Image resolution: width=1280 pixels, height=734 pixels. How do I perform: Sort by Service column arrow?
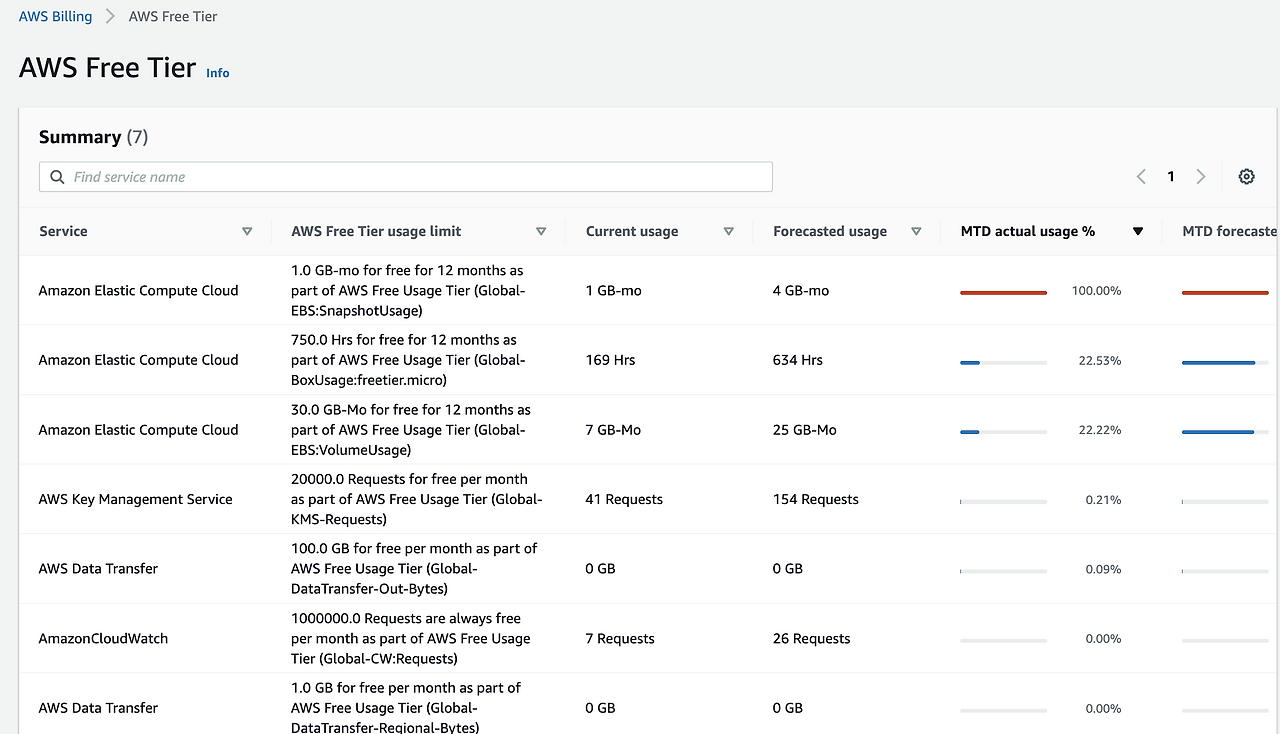(x=247, y=231)
